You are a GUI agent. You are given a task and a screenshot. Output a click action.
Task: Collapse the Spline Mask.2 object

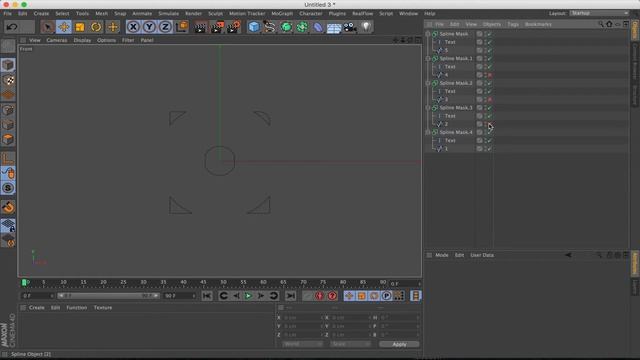pyautogui.click(x=428, y=83)
